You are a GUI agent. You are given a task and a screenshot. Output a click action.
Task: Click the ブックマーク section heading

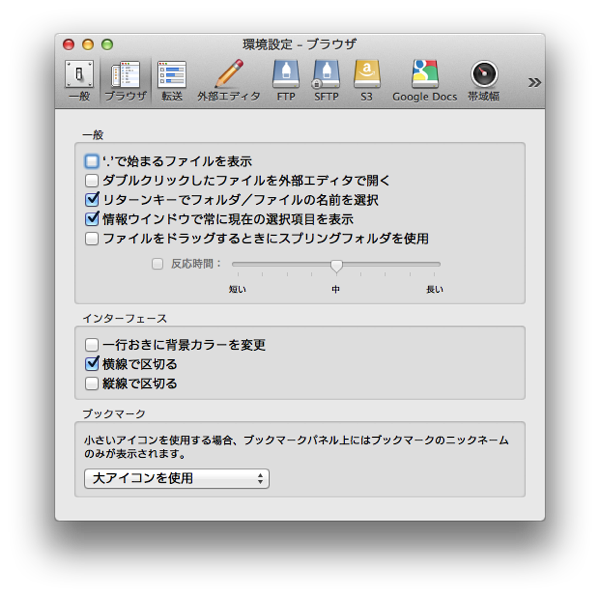click(x=114, y=414)
